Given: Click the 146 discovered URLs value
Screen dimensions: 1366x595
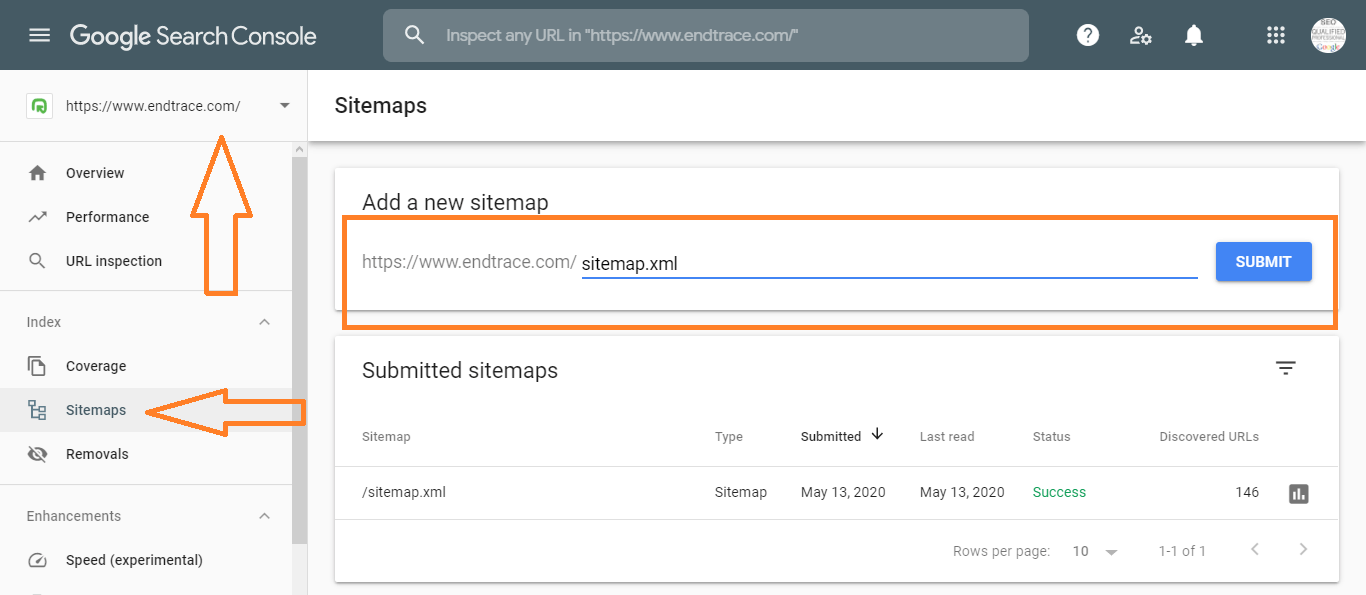Looking at the screenshot, I should [1247, 492].
